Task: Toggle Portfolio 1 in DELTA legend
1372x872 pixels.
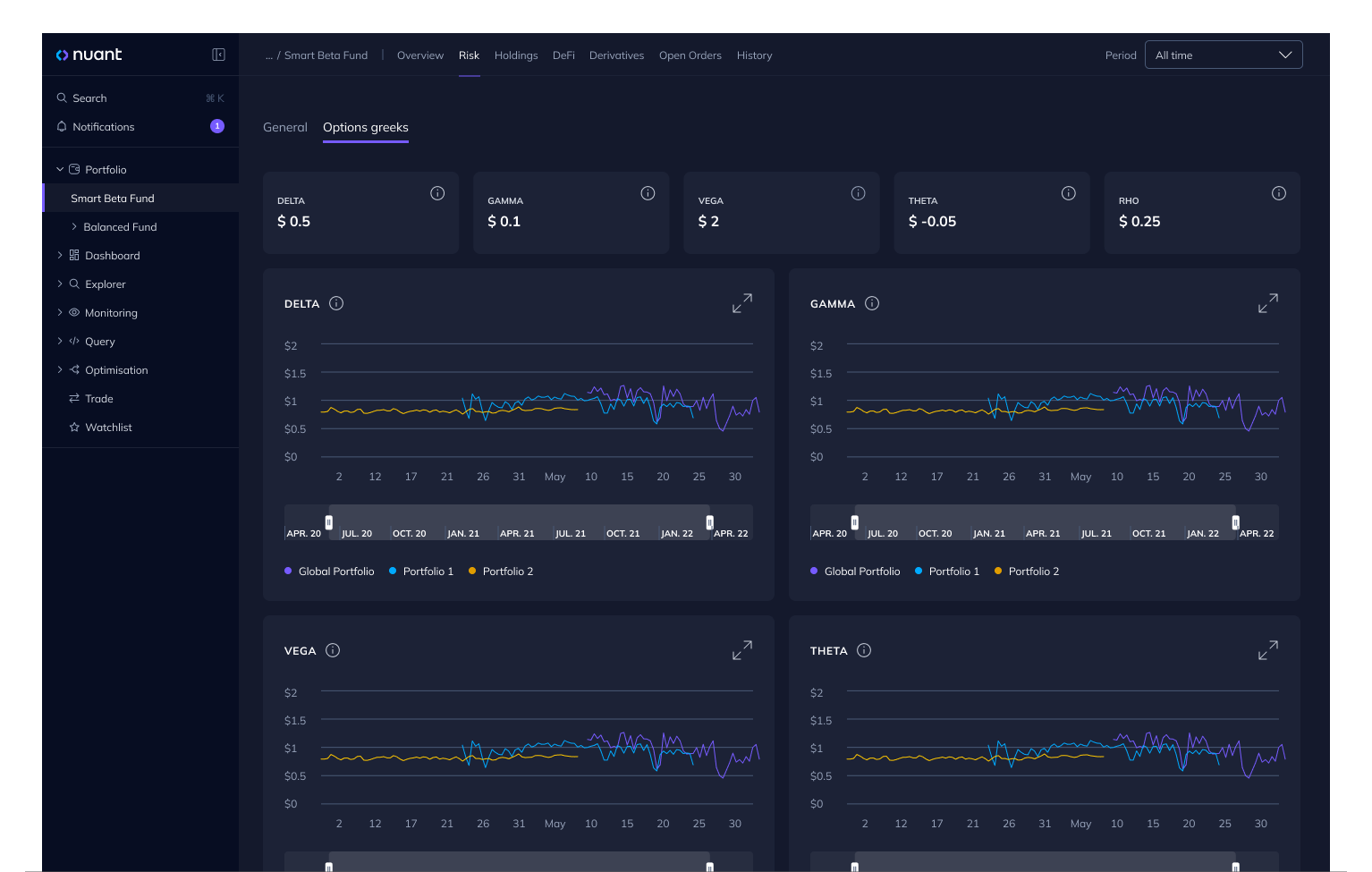Action: [421, 571]
